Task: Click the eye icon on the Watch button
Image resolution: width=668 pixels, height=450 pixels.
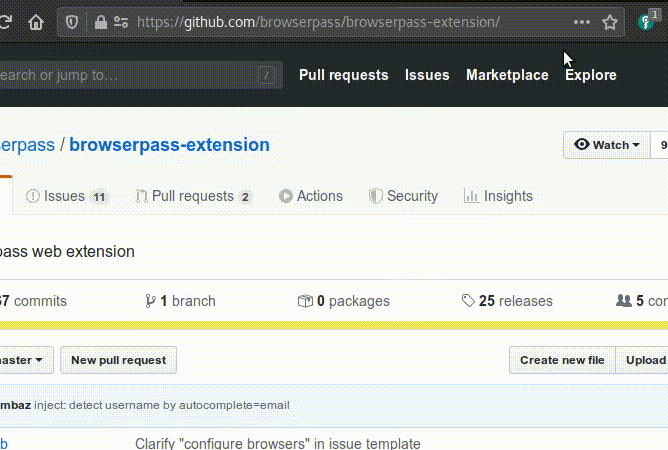Action: point(582,144)
